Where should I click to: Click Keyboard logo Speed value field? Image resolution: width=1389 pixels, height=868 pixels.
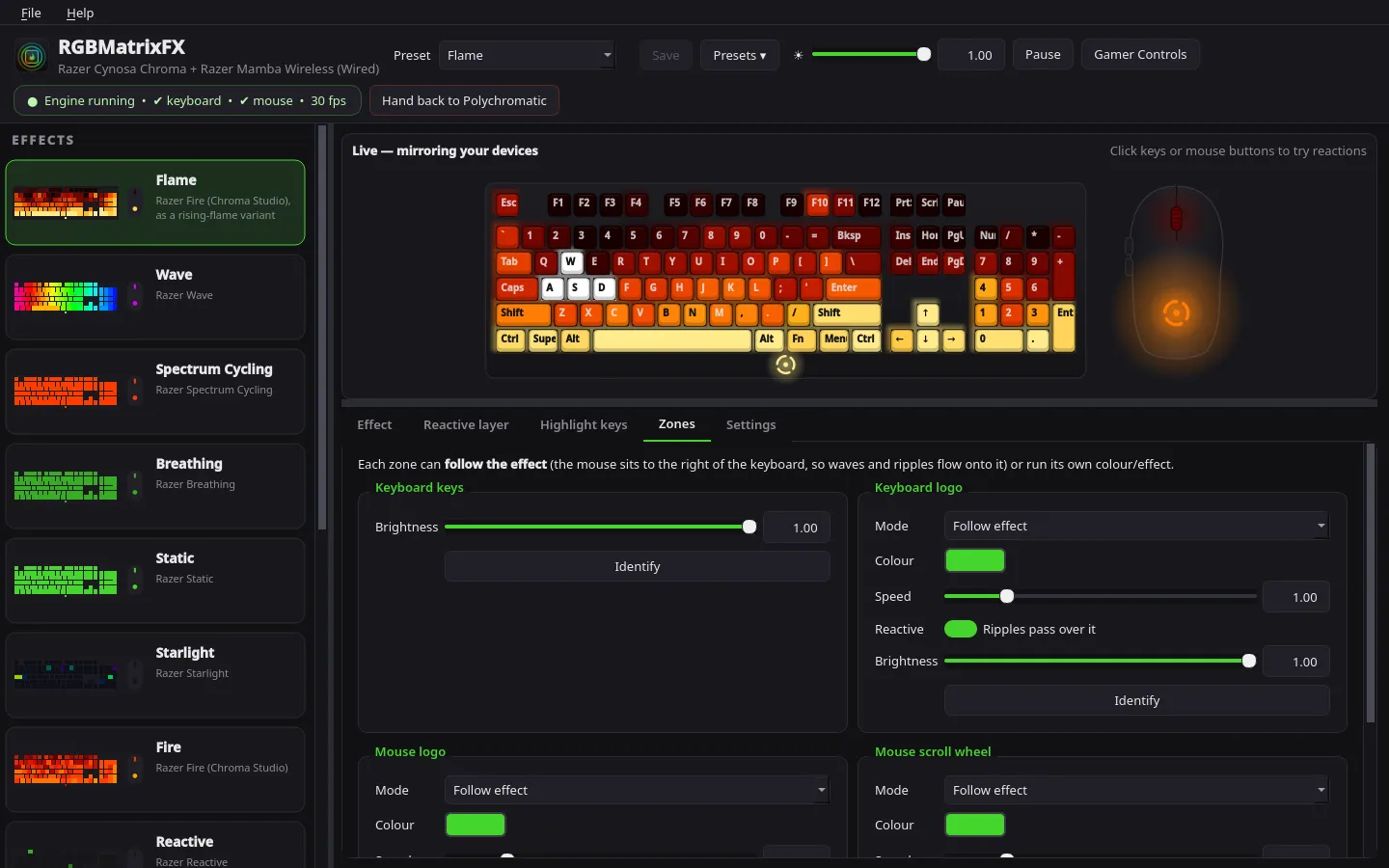(1297, 597)
